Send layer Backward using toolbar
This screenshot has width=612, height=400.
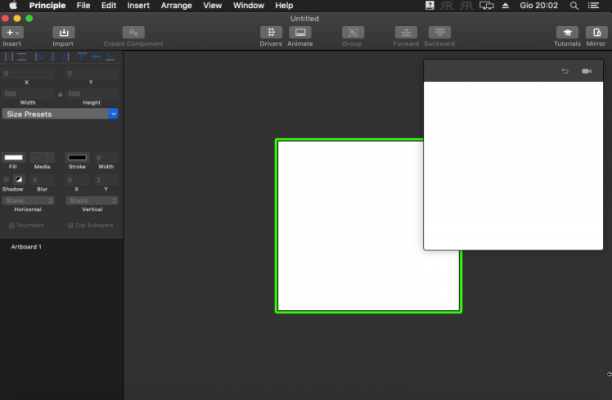point(439,33)
